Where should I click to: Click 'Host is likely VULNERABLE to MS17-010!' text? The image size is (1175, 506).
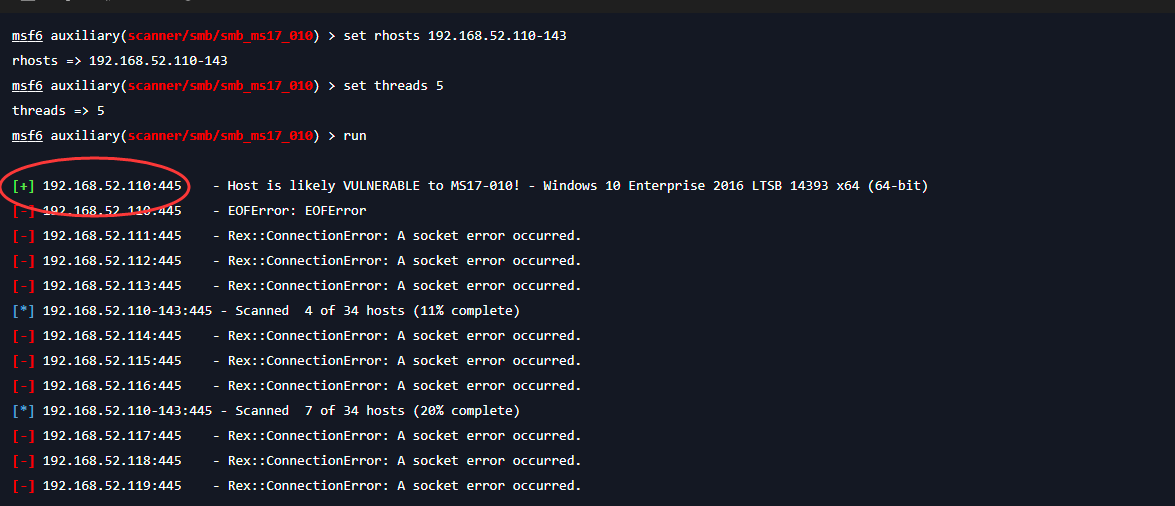374,186
